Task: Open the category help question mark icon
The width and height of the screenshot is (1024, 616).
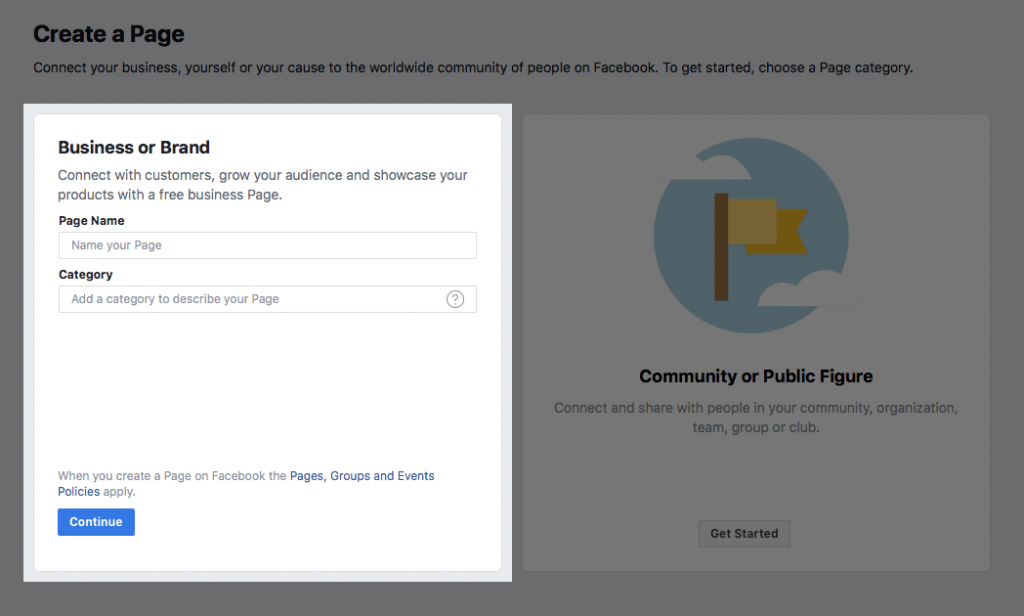Action: tap(455, 299)
